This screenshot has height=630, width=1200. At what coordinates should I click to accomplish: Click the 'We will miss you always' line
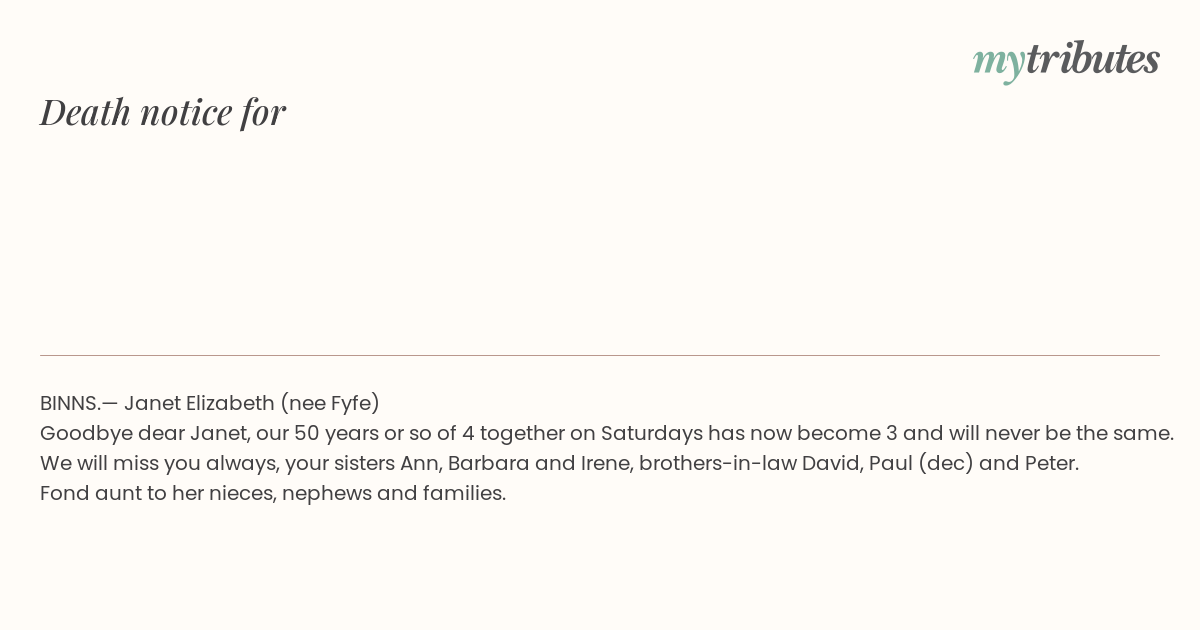559,463
